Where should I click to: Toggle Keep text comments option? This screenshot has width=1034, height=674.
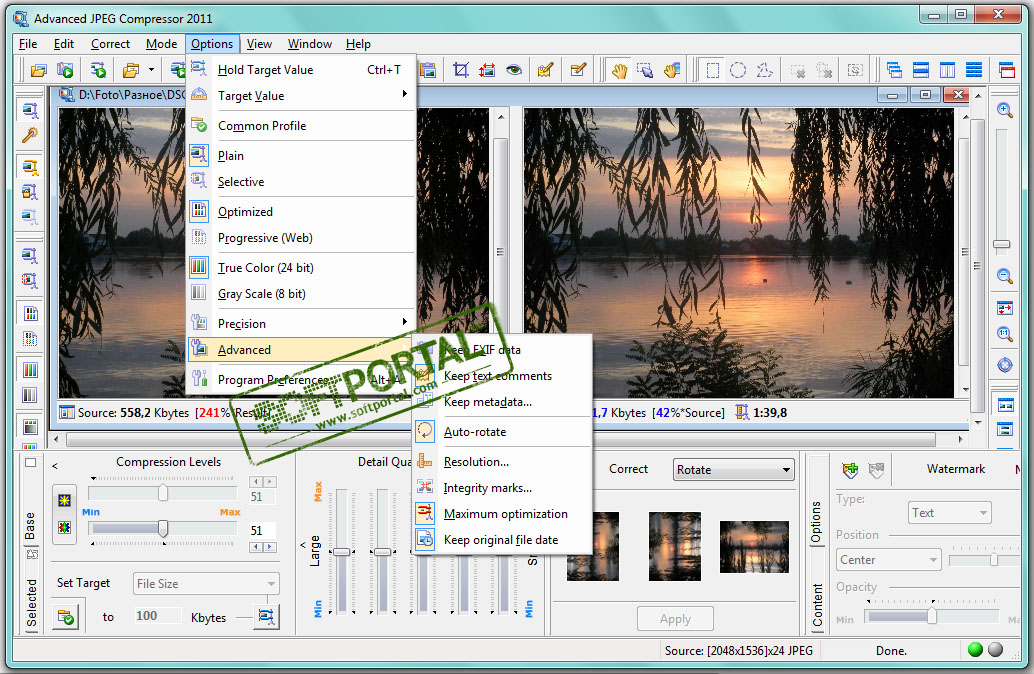coord(502,376)
